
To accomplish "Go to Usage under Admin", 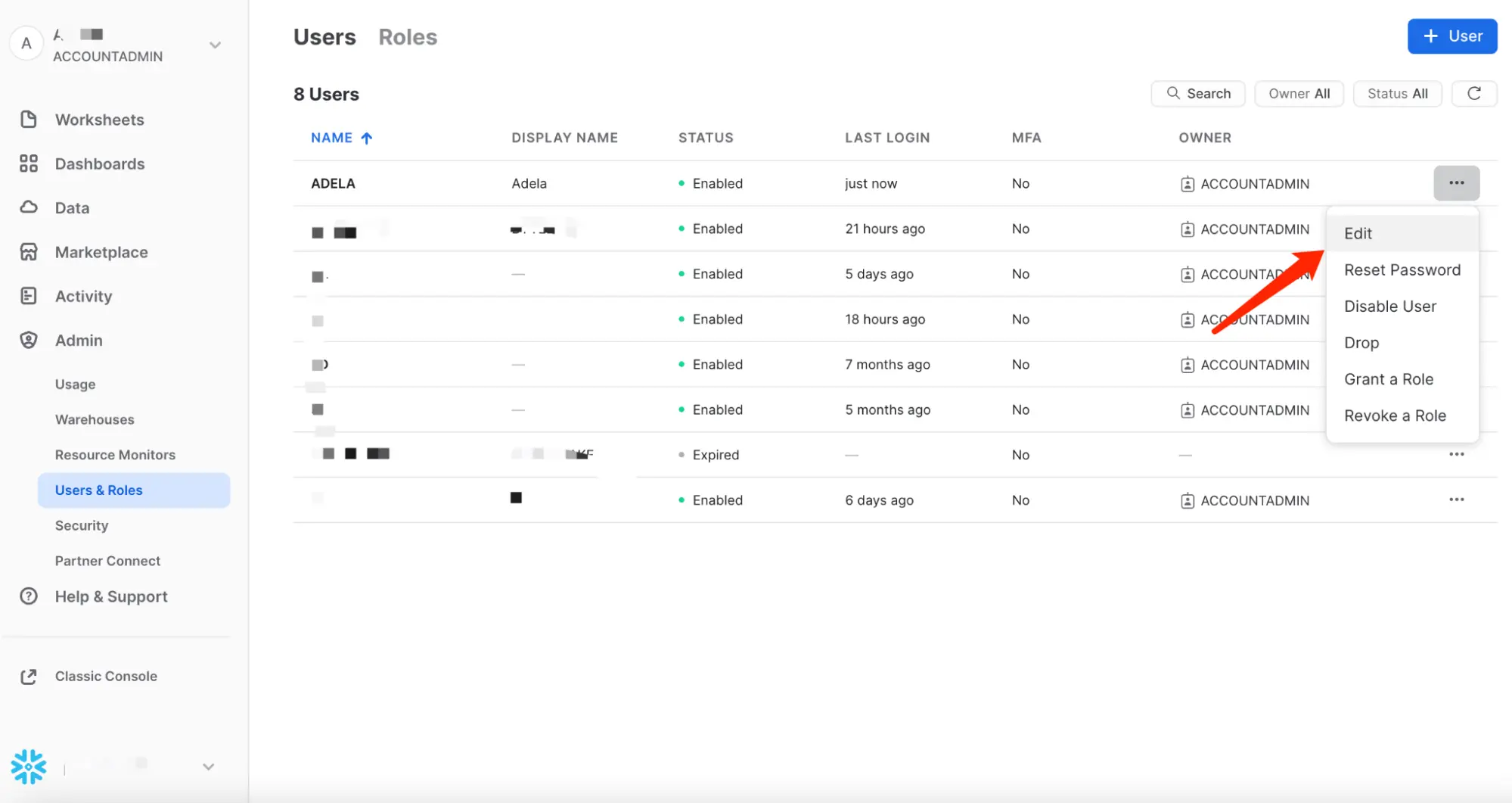I will 75,384.
